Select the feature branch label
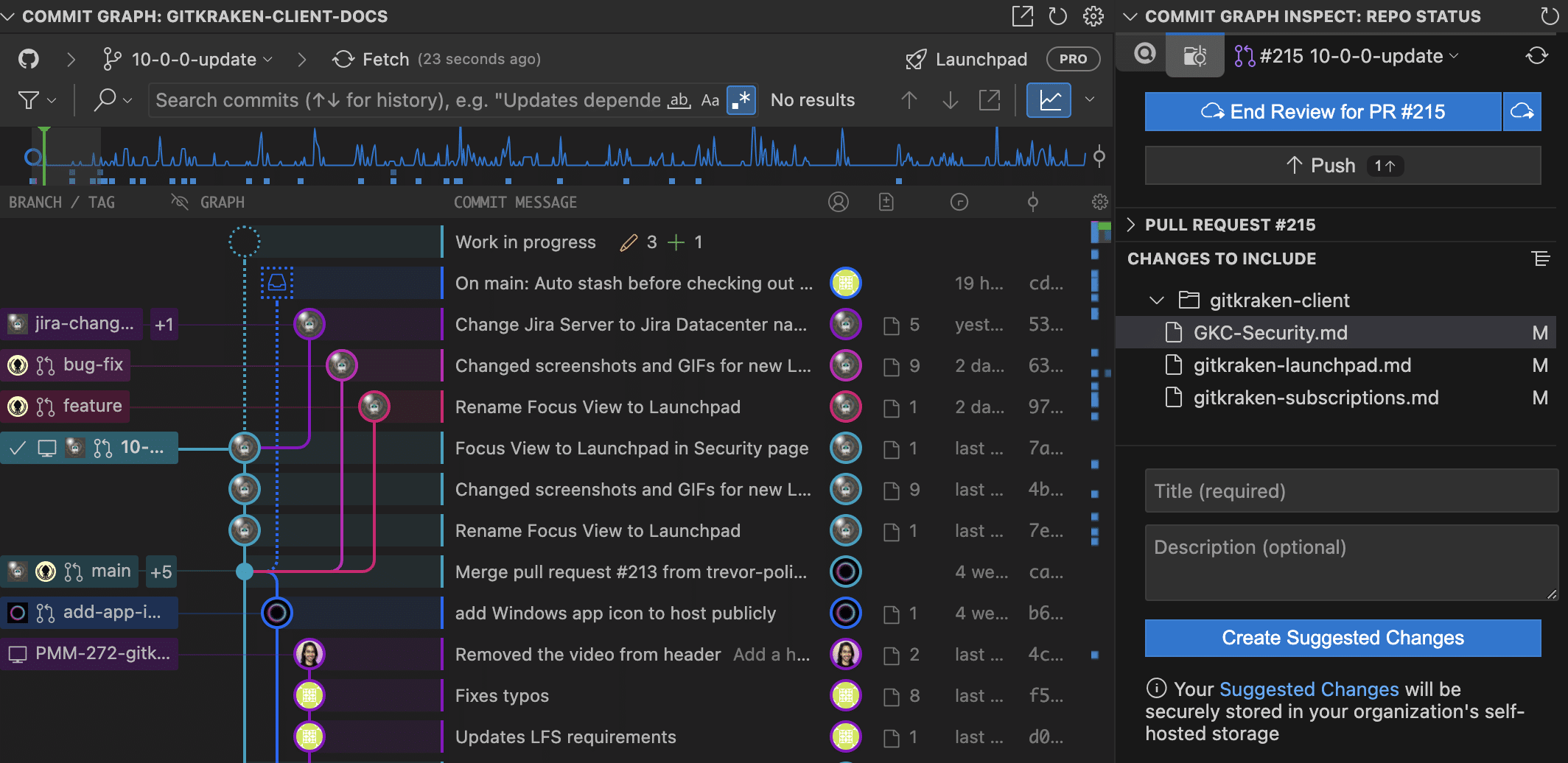The image size is (1568, 763). coord(65,407)
